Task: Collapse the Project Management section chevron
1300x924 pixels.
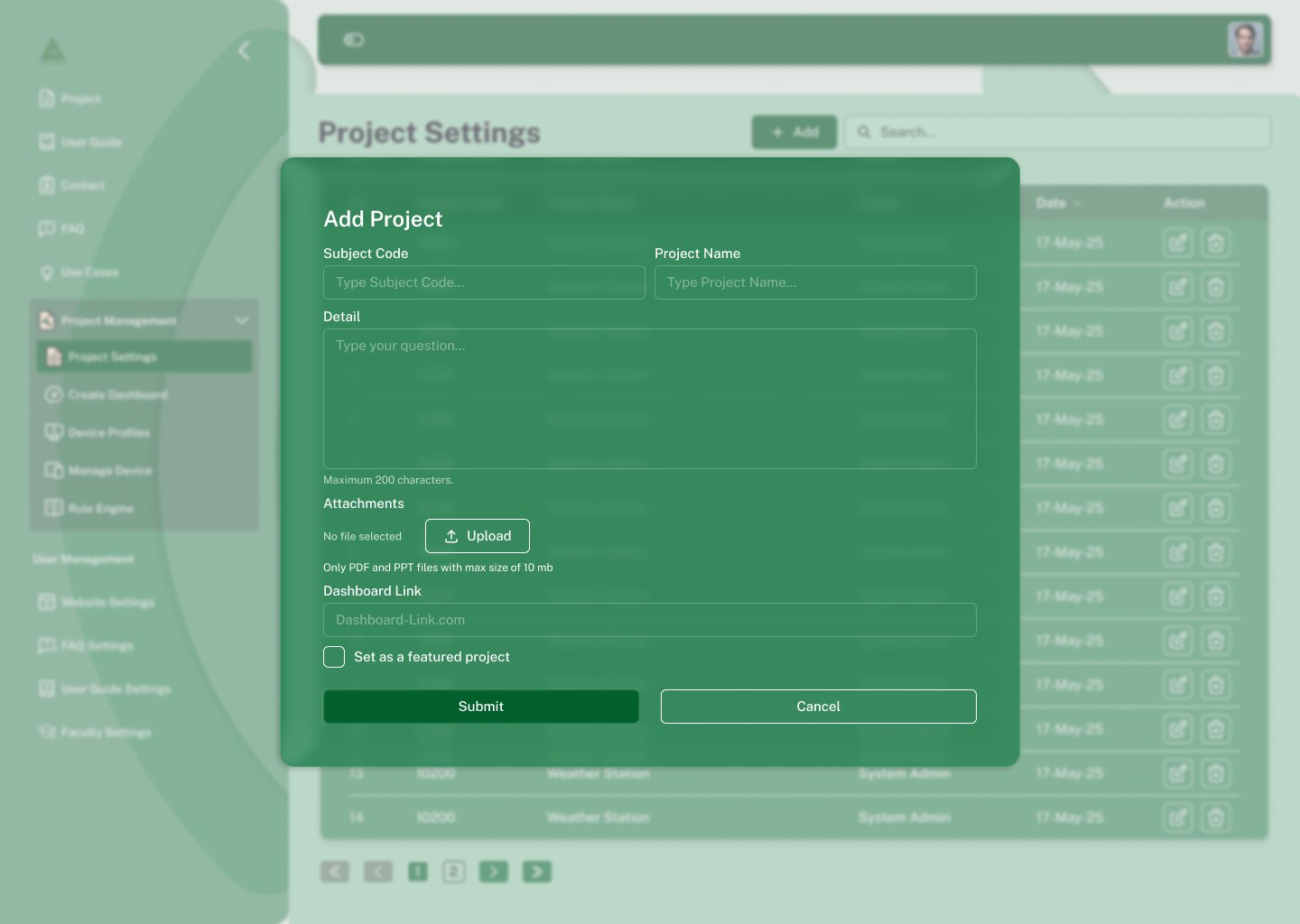Action: pos(241,320)
